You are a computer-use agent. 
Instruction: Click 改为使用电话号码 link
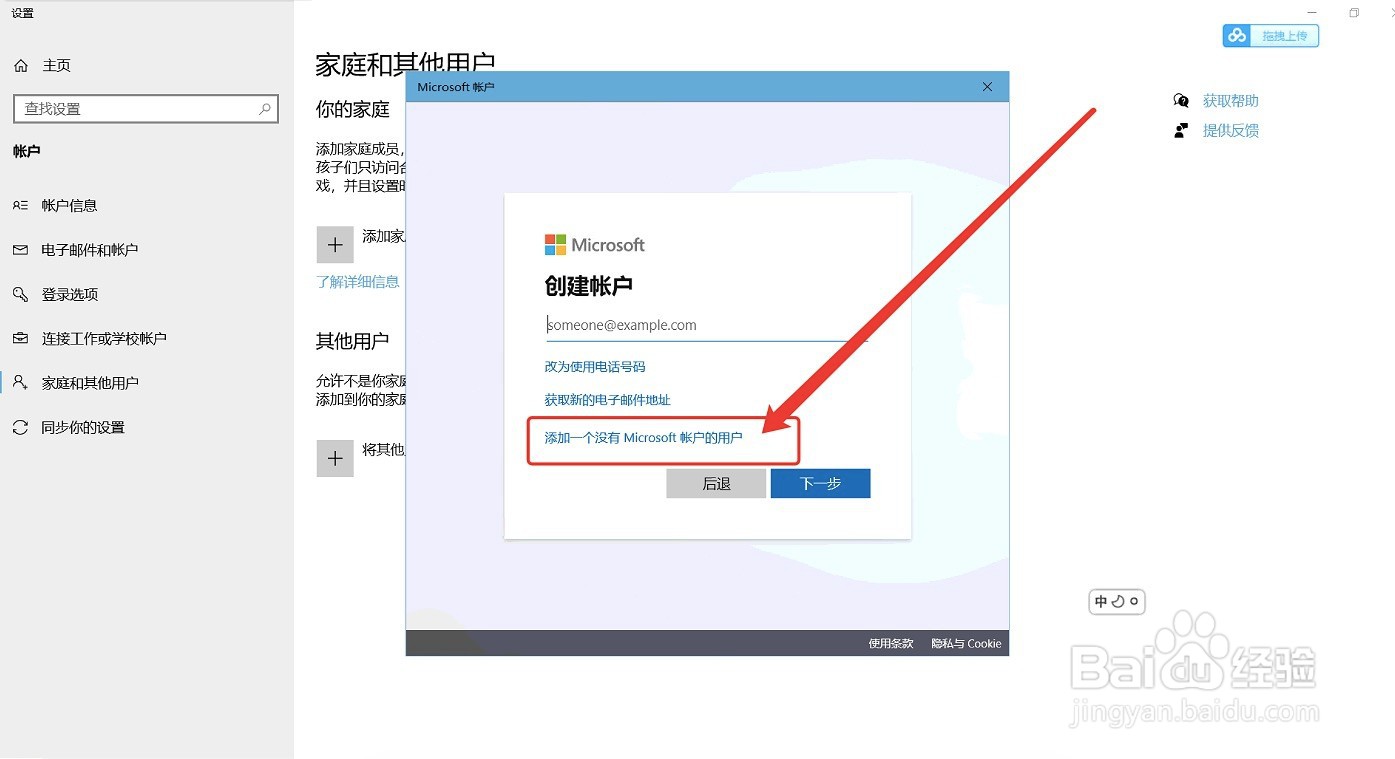tap(595, 367)
